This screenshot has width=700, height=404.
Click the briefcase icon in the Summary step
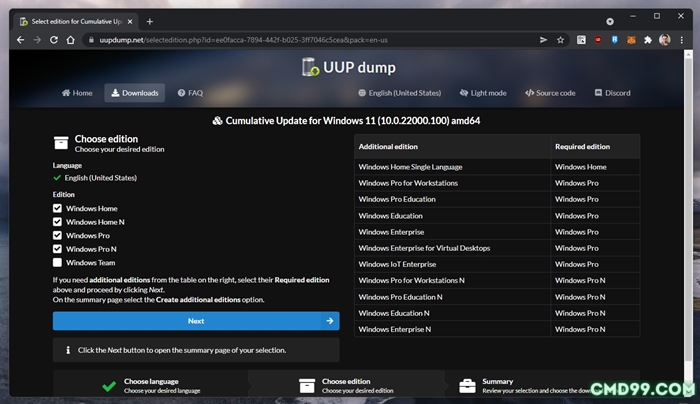(x=467, y=386)
